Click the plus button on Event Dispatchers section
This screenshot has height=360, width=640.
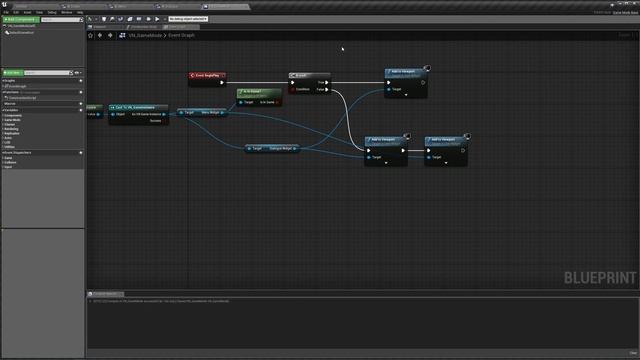(80, 153)
